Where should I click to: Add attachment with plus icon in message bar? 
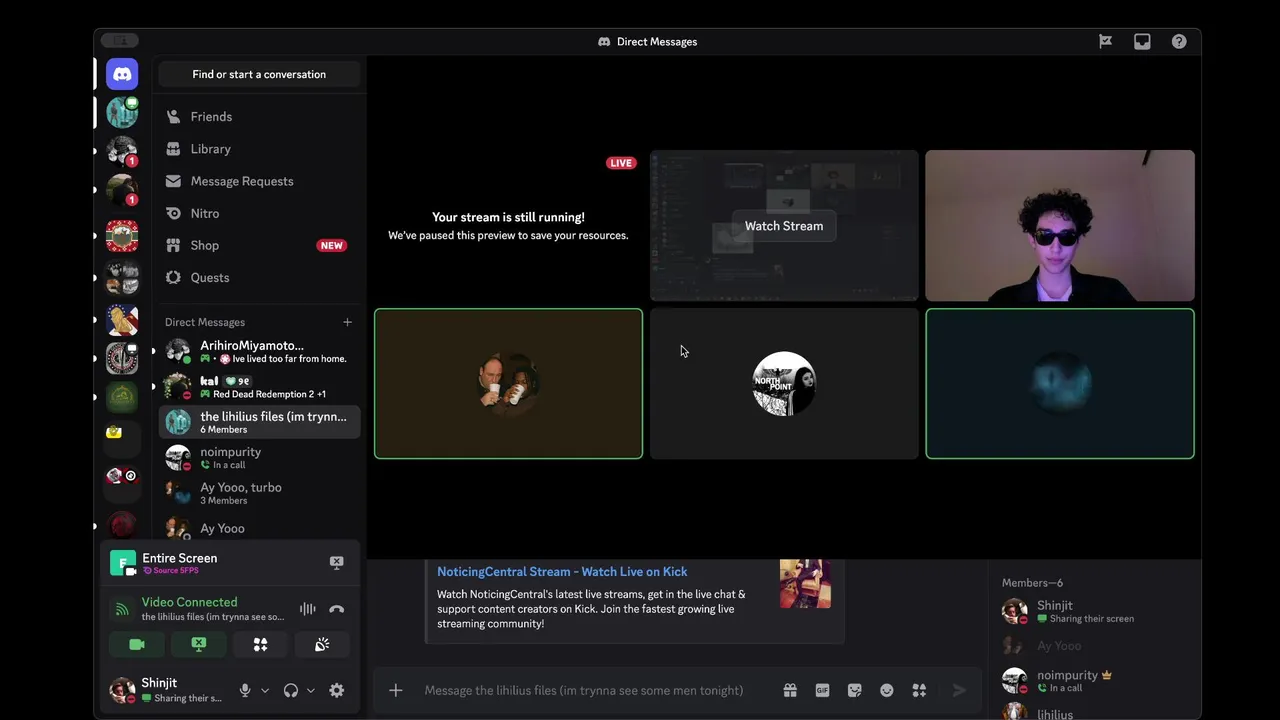(396, 690)
